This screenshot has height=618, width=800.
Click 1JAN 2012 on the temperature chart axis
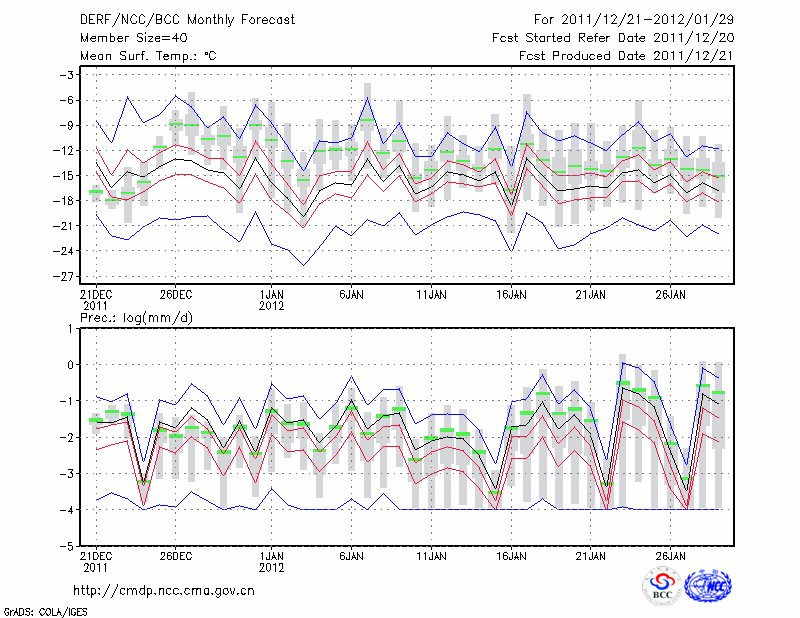(270, 300)
